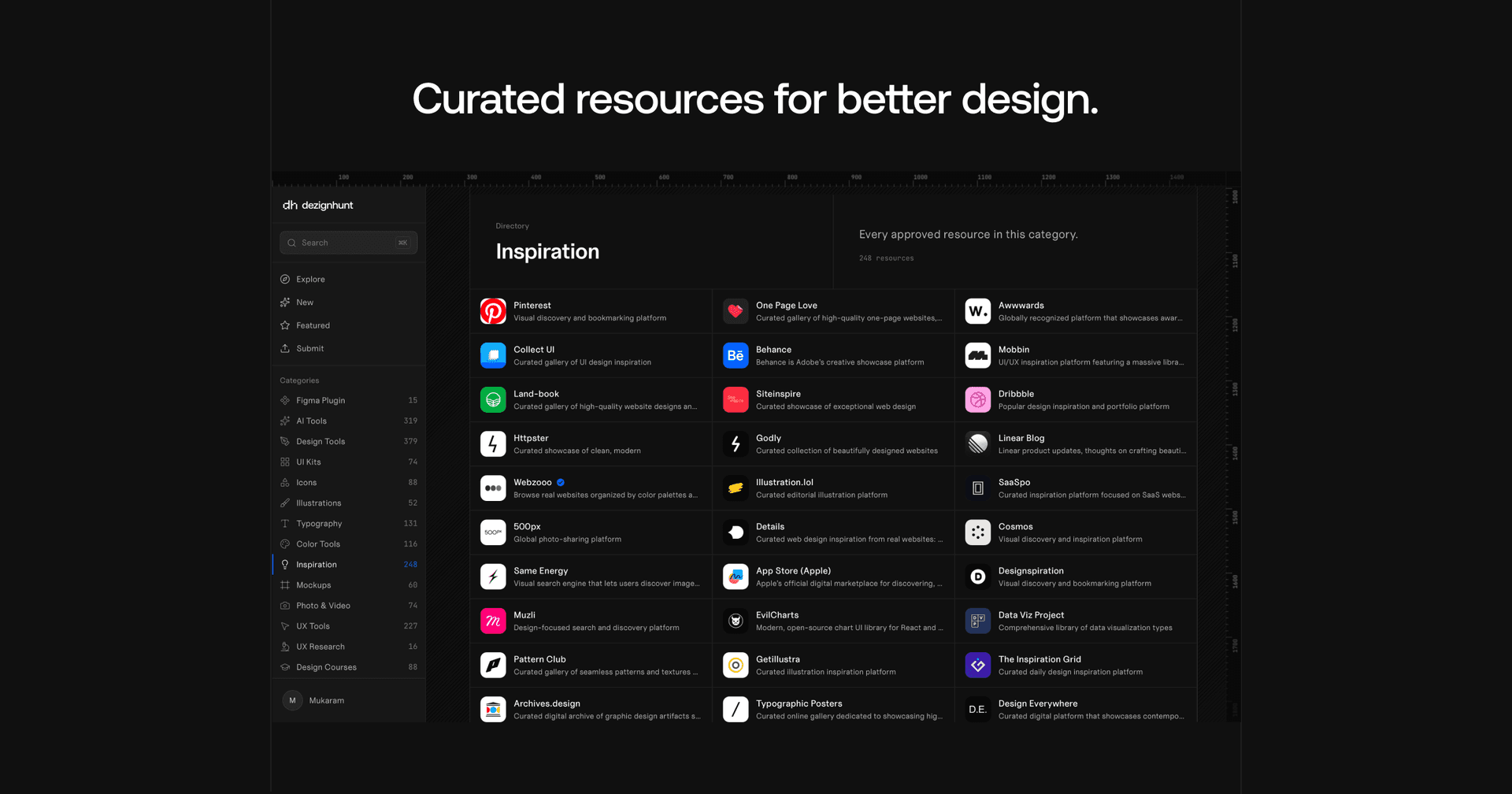Click the Dribbble pink icon
The width and height of the screenshot is (1512, 794).
tap(978, 399)
